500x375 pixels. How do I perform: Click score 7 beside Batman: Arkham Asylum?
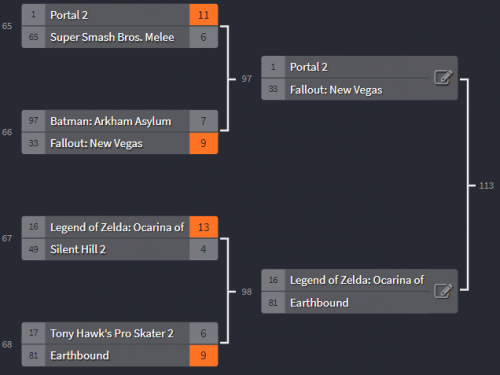tap(204, 121)
